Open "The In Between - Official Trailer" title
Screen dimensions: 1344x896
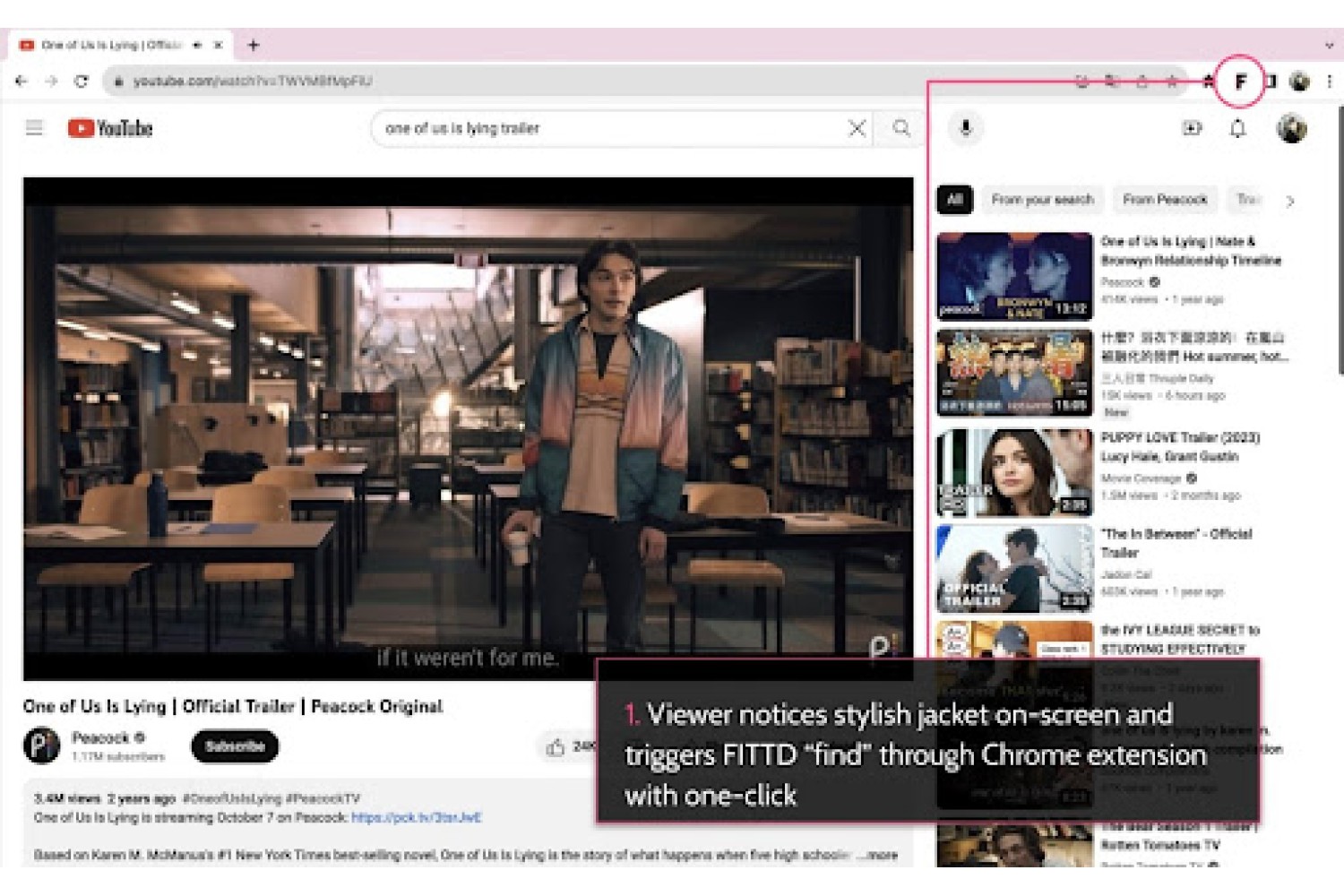[1176, 543]
